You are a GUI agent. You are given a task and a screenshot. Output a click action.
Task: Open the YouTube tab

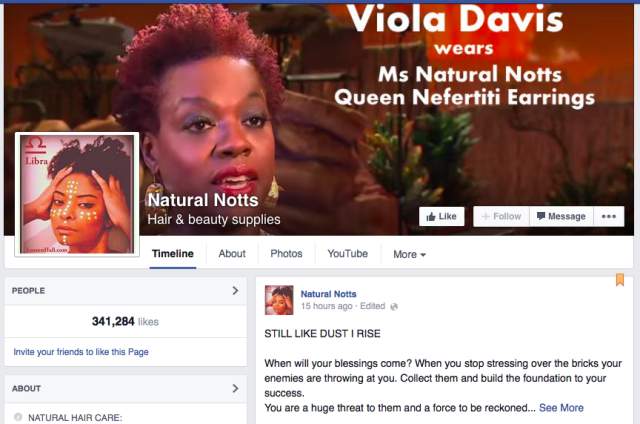coord(347,254)
